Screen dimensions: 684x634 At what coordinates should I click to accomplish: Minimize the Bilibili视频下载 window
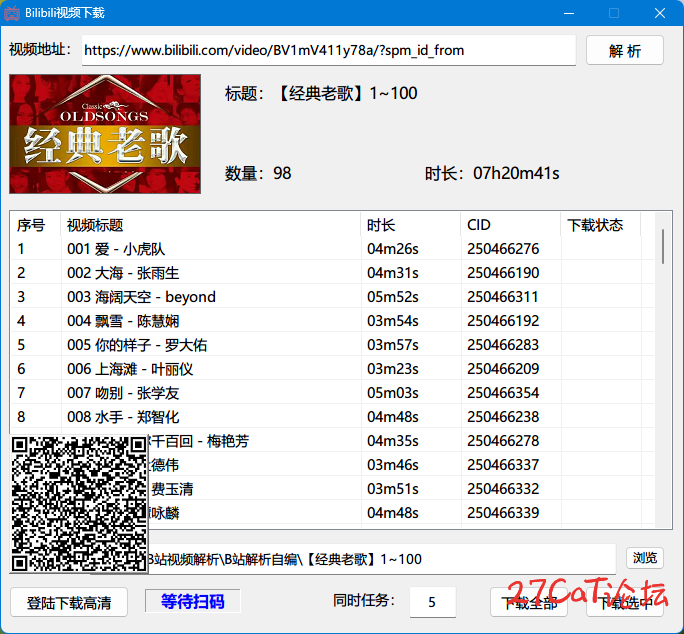pos(568,13)
